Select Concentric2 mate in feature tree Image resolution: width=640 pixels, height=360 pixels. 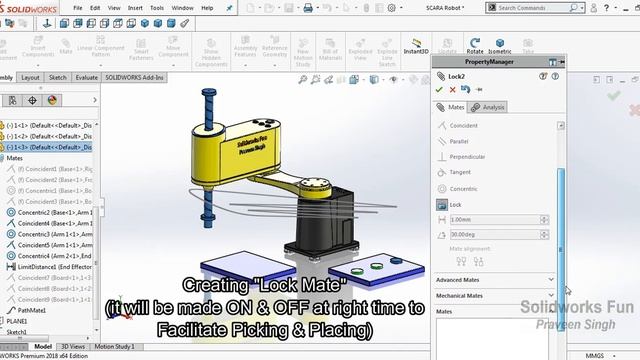[x=50, y=212]
